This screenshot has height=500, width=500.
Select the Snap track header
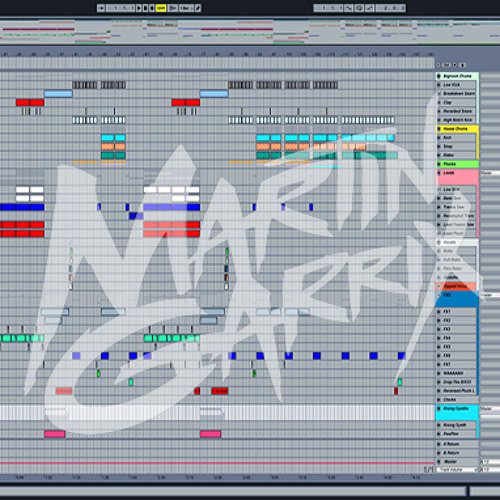tap(456, 146)
